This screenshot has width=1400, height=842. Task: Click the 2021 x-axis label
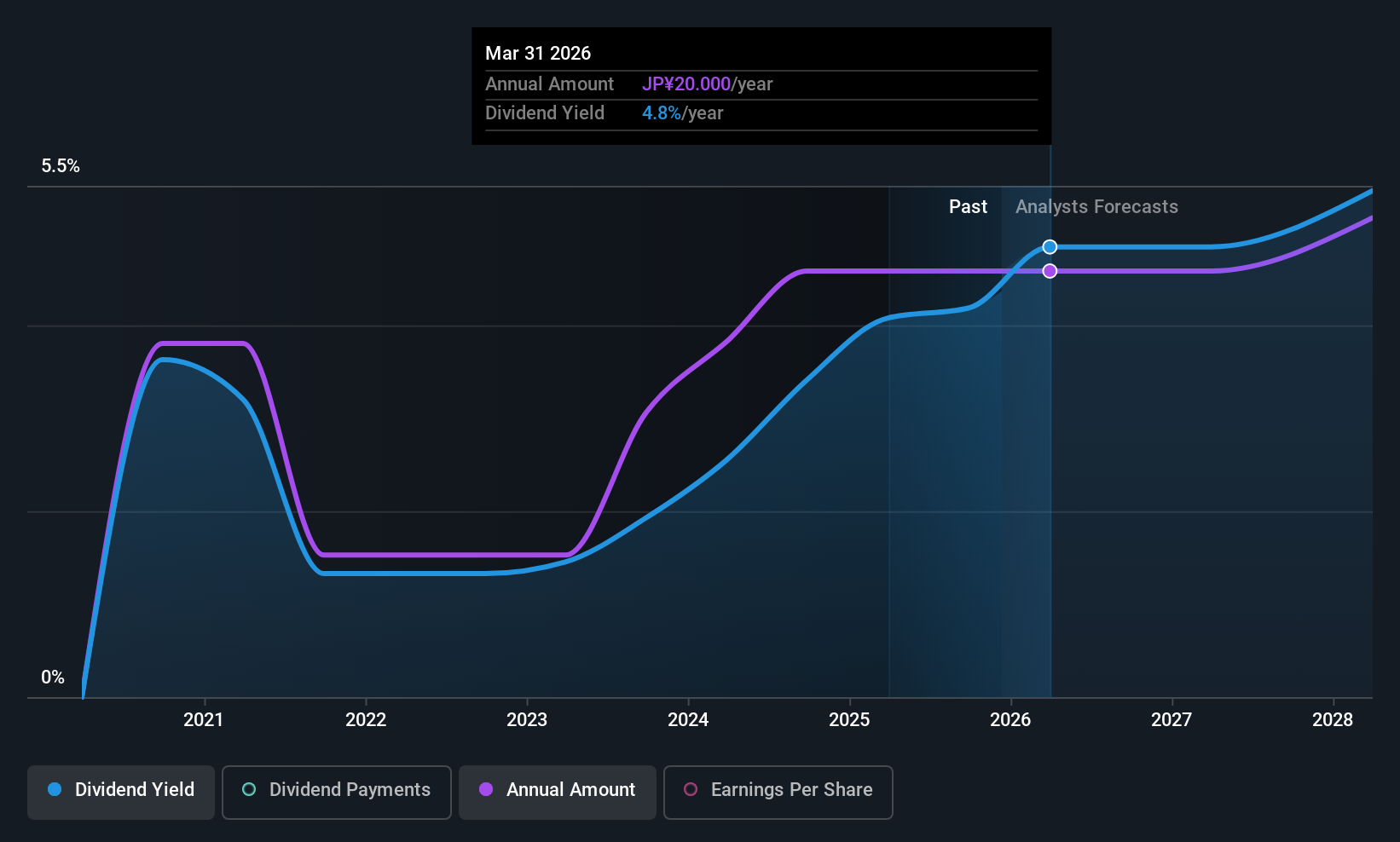click(x=204, y=720)
